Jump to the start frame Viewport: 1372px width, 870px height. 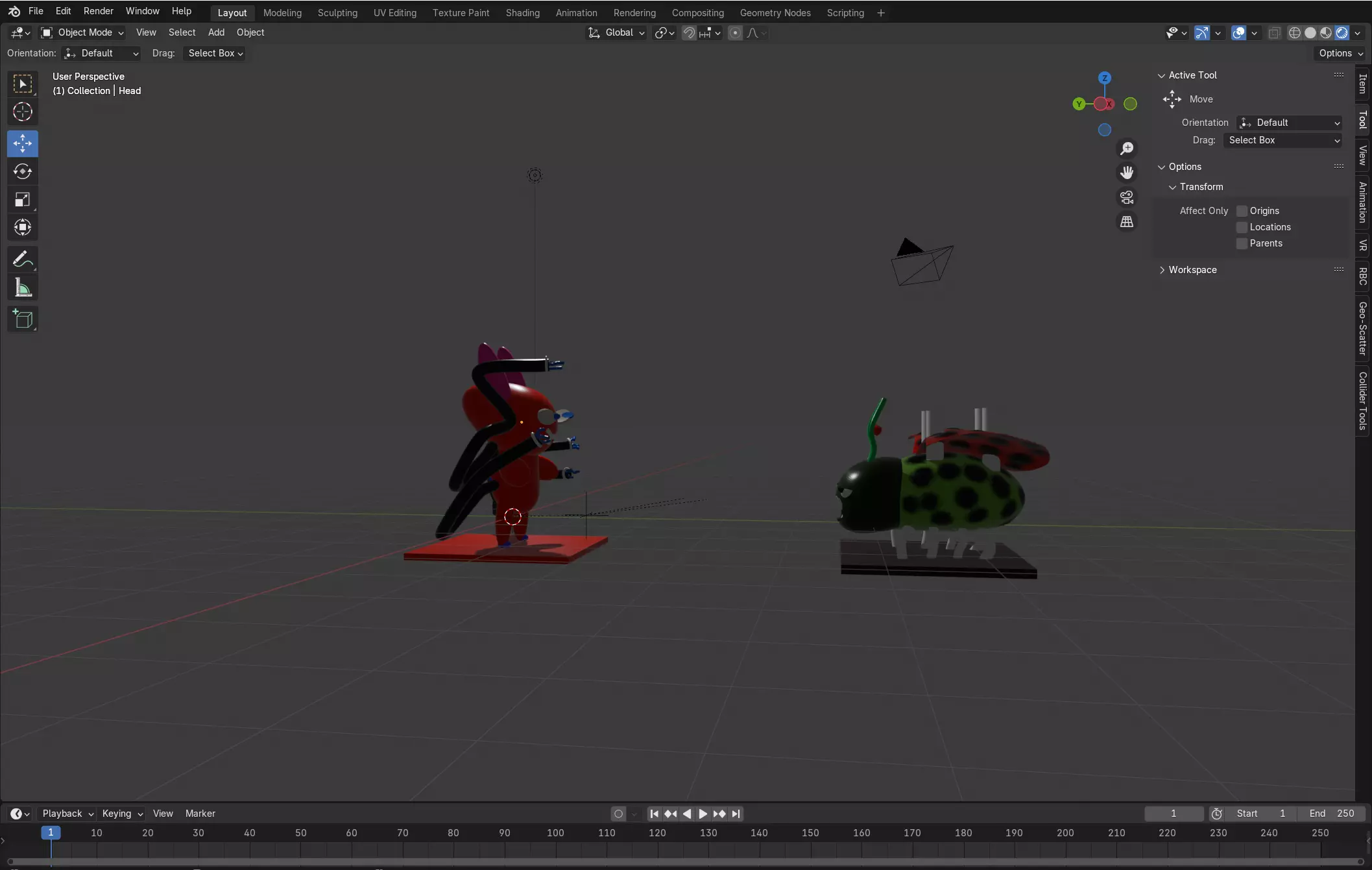(655, 814)
